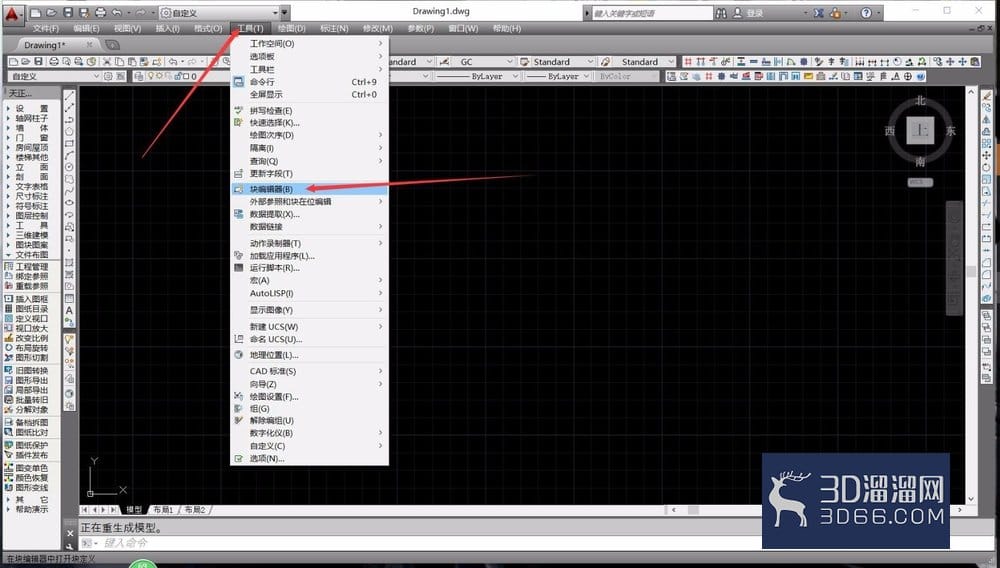Switch to the 布局1 layout tab
This screenshot has width=1000, height=568.
pos(163,510)
